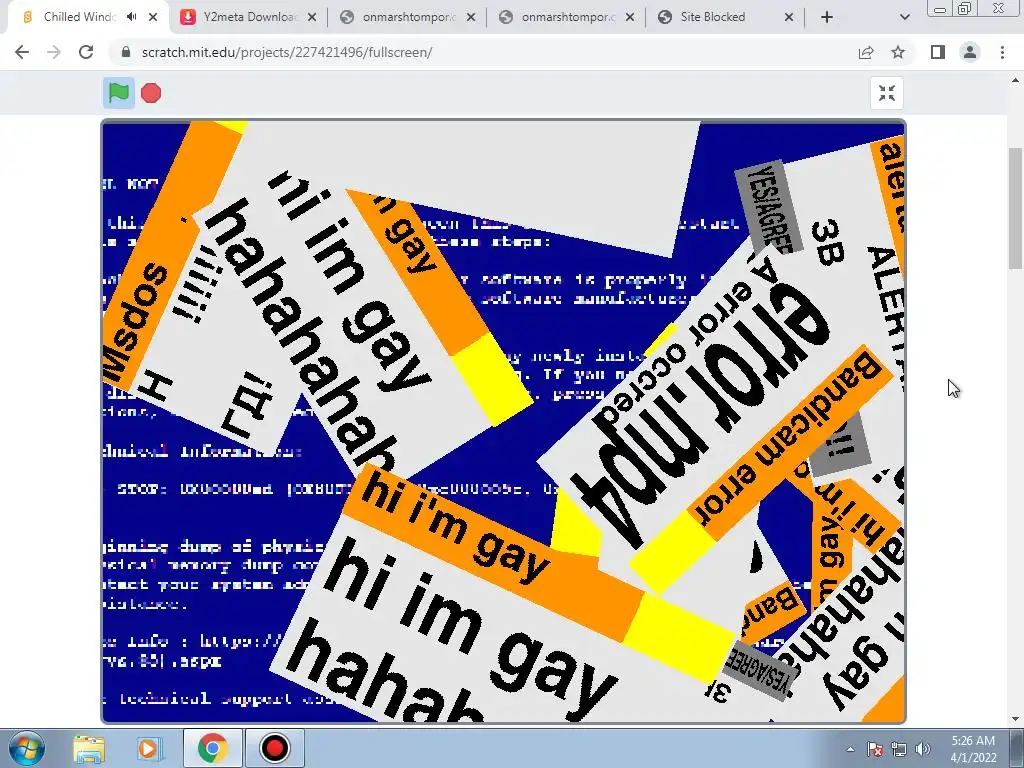Mute the Chilled Windows tab audio icon
This screenshot has width=1024, height=768.
point(132,17)
